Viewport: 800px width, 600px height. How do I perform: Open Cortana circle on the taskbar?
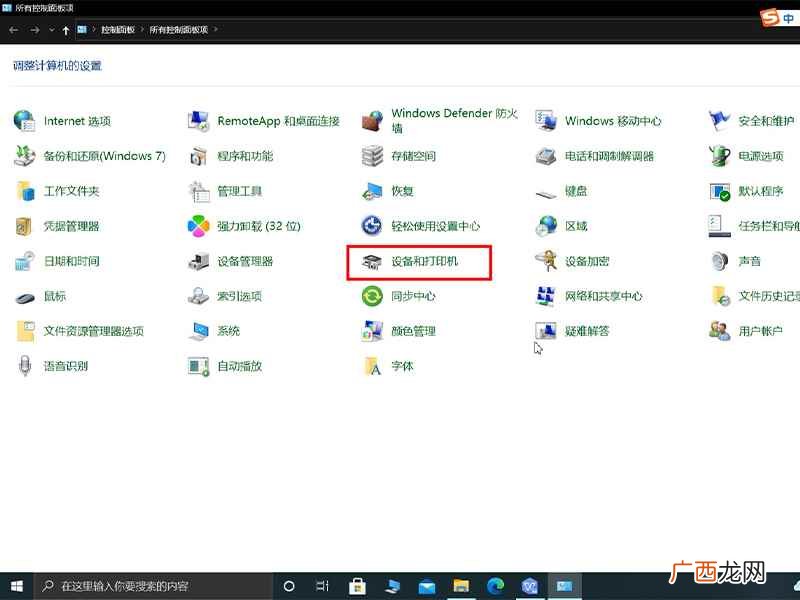pyautogui.click(x=289, y=586)
